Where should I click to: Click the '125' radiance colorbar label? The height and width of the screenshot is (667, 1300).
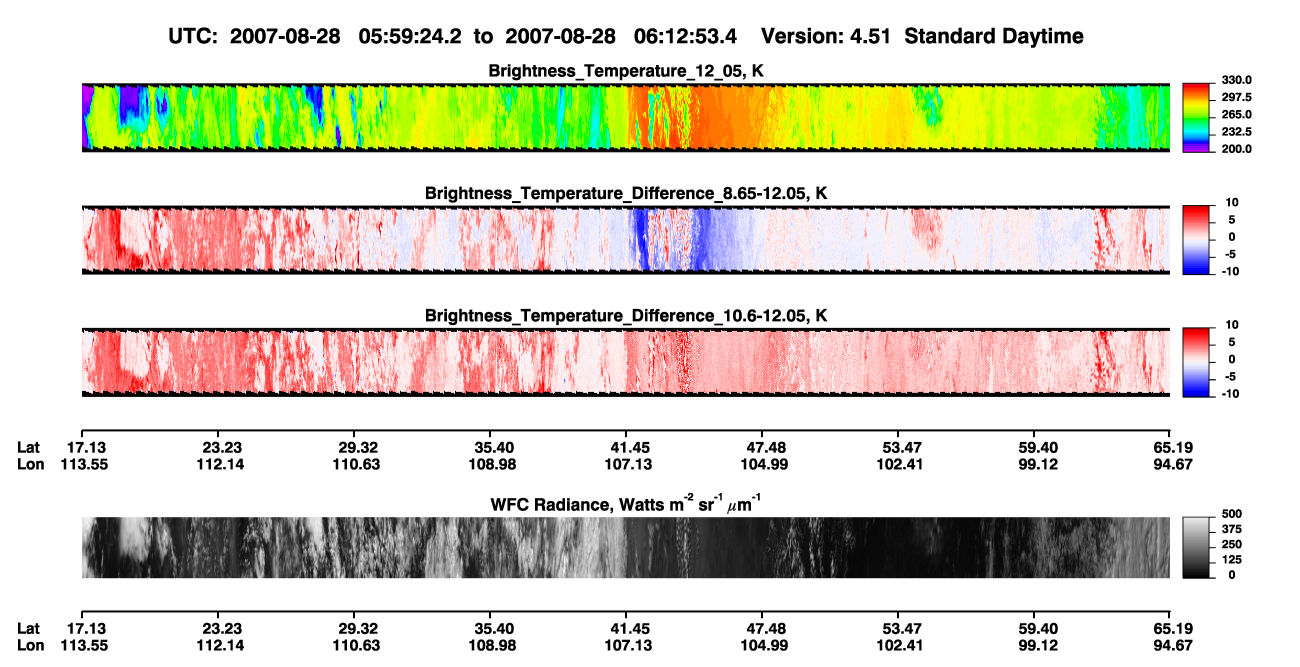coord(1232,560)
